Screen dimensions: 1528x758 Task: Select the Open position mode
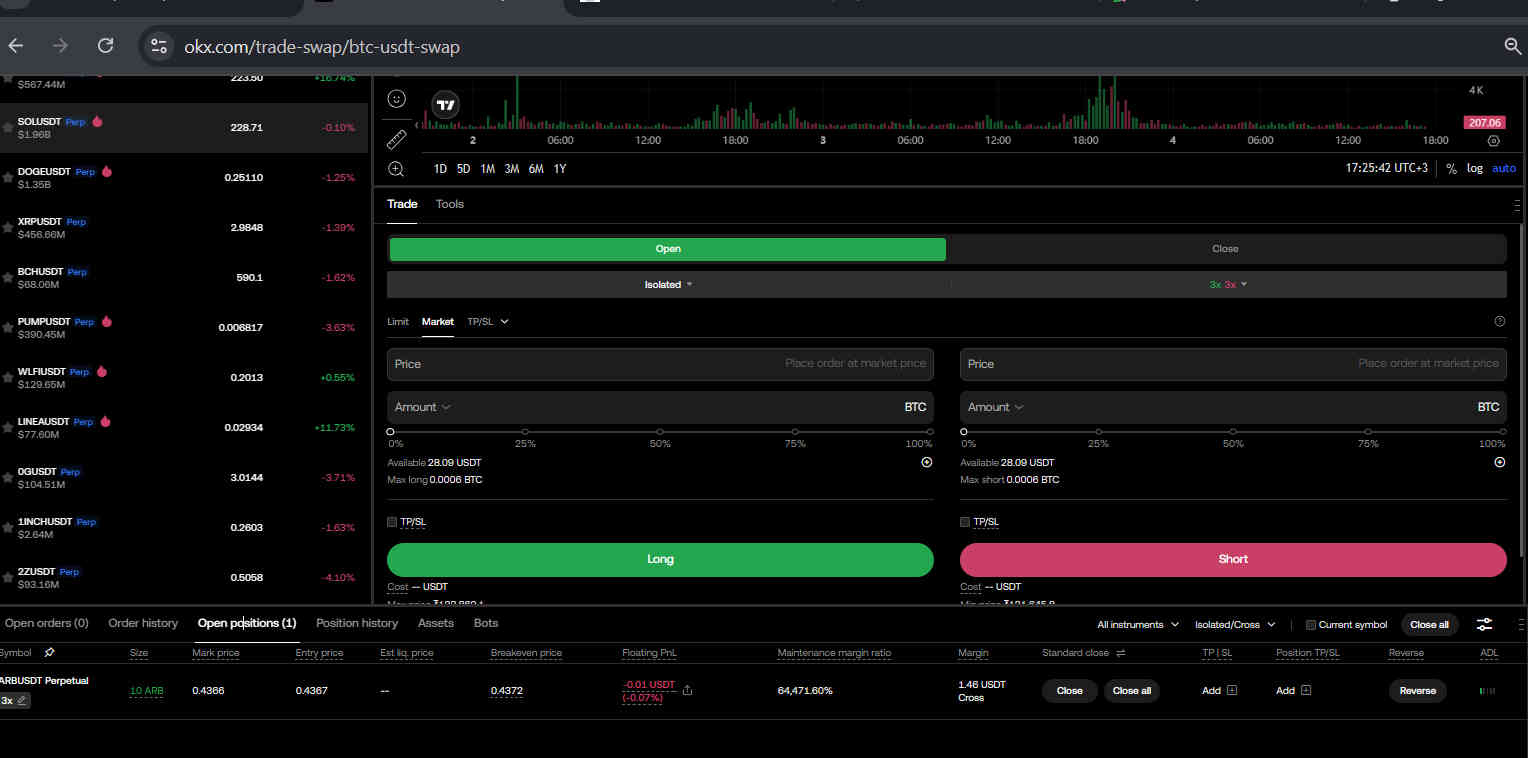[x=667, y=249]
